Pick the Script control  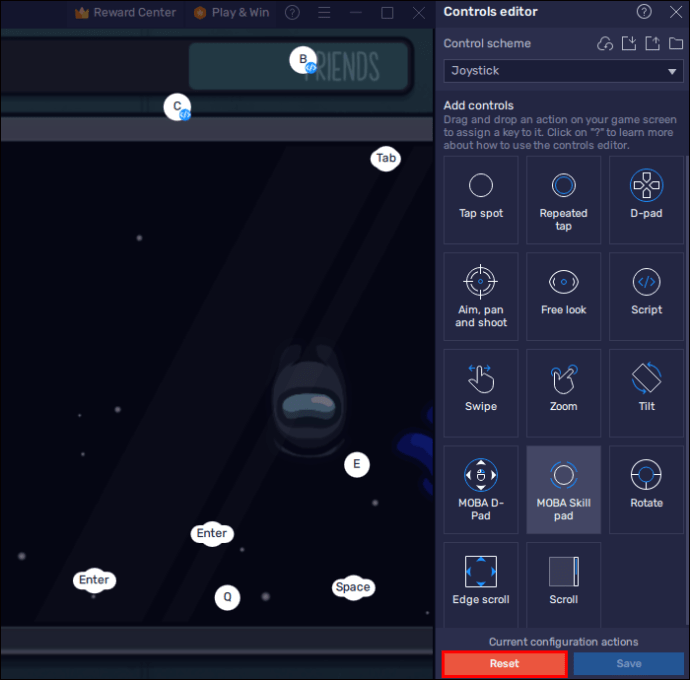click(x=646, y=296)
